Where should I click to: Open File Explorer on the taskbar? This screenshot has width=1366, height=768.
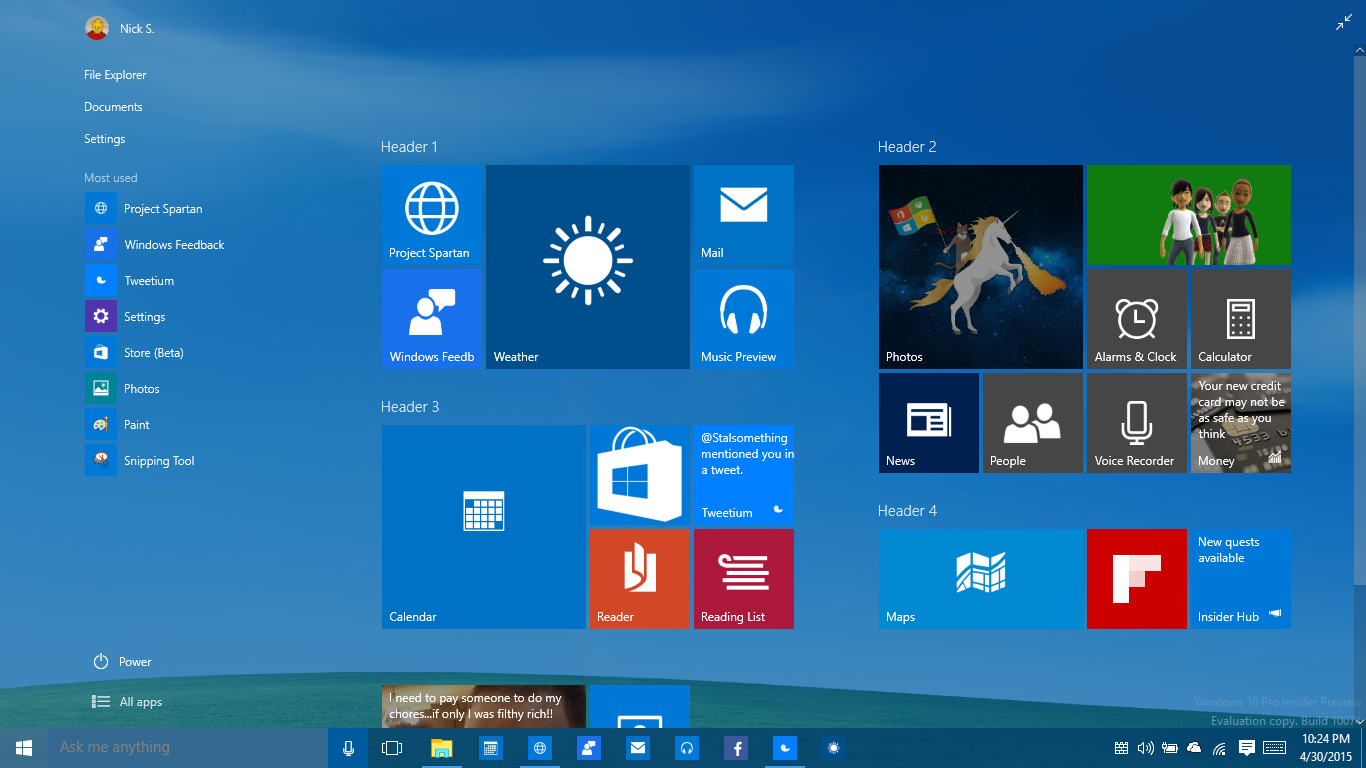pos(441,747)
